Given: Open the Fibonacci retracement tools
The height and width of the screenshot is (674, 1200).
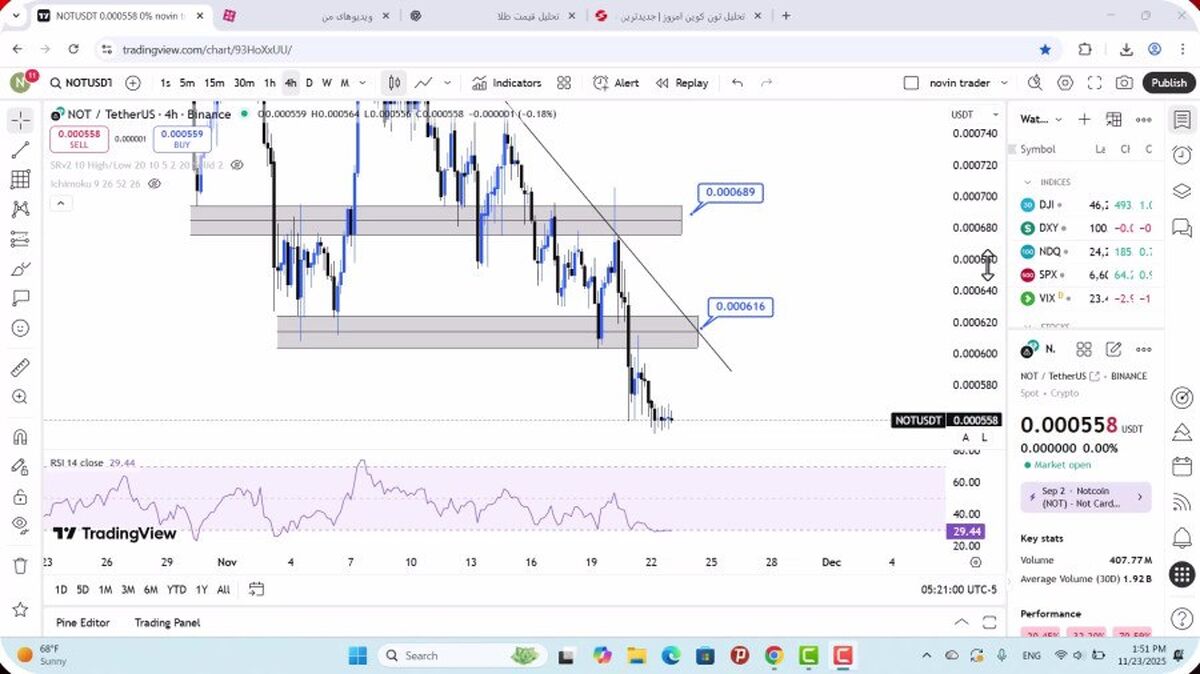Looking at the screenshot, I should click(20, 179).
